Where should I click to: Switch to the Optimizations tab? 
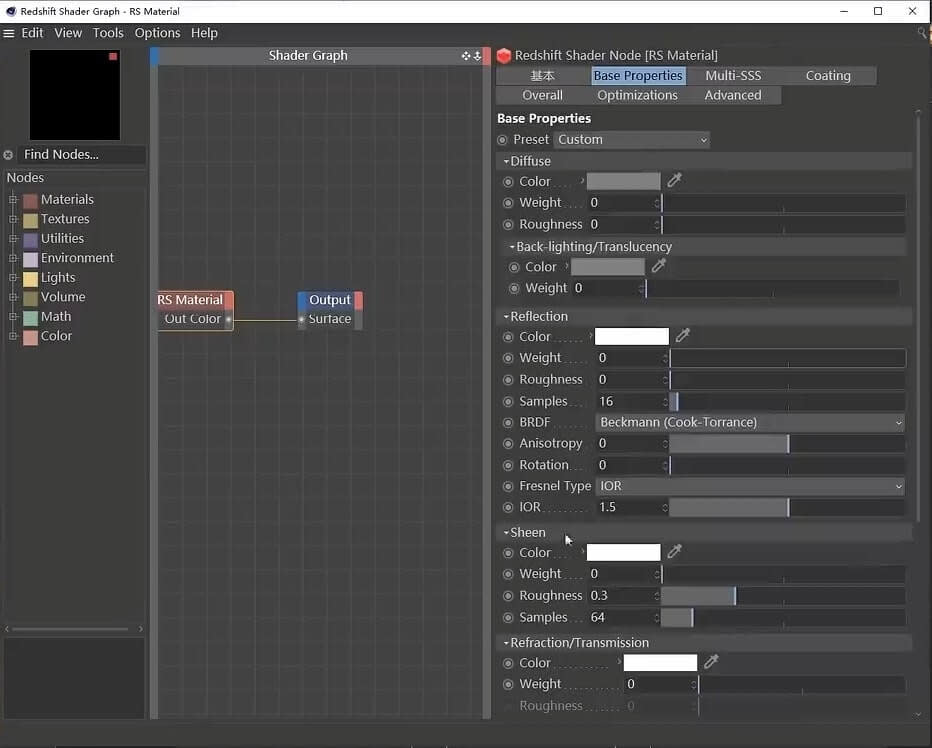(x=637, y=95)
